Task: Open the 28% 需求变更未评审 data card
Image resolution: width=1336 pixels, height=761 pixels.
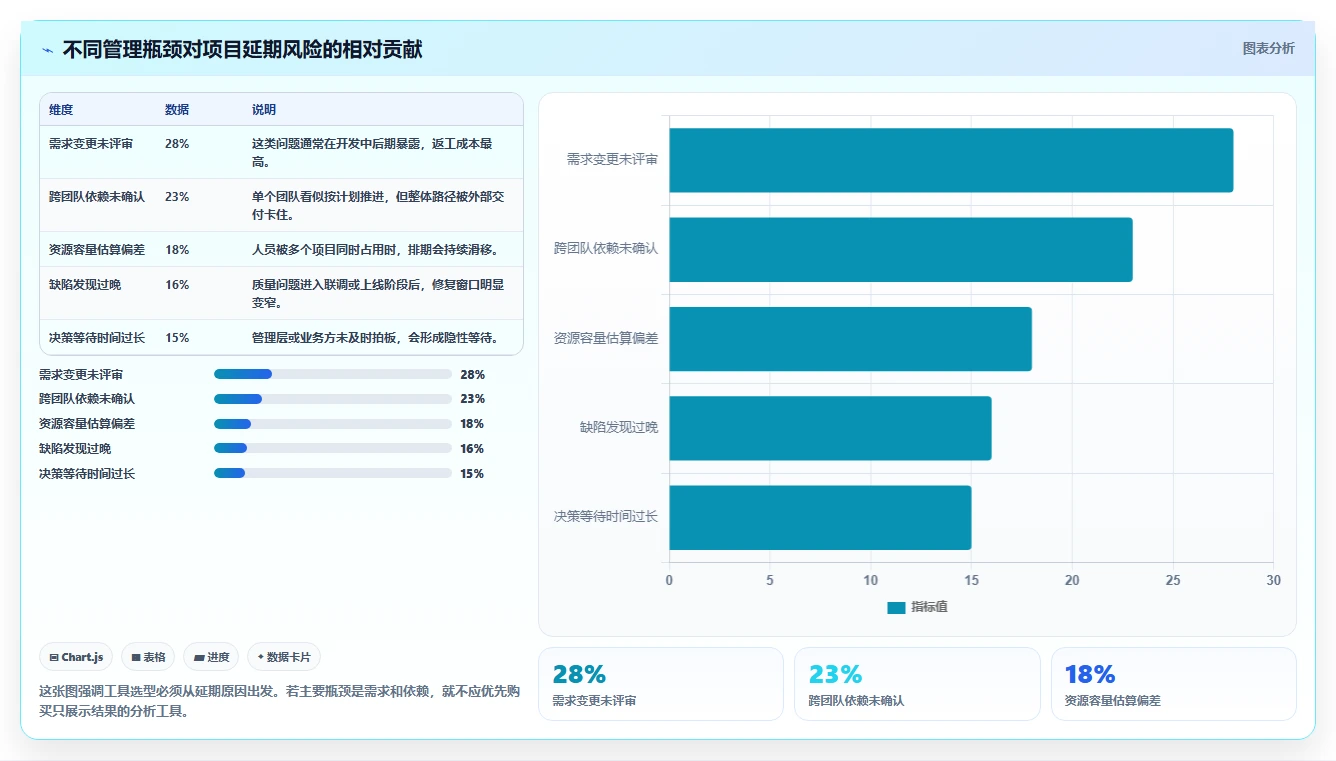Action: click(661, 684)
